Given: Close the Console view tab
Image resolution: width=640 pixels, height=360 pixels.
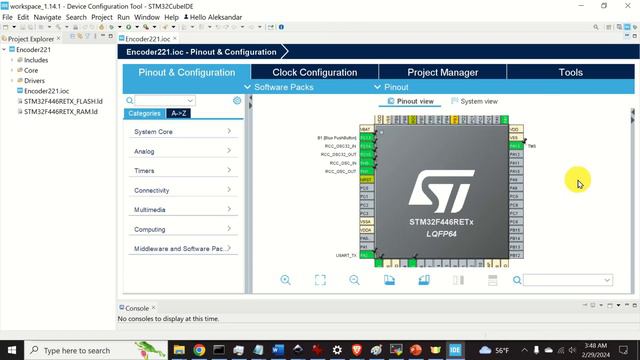Looking at the screenshot, I should point(153,308).
